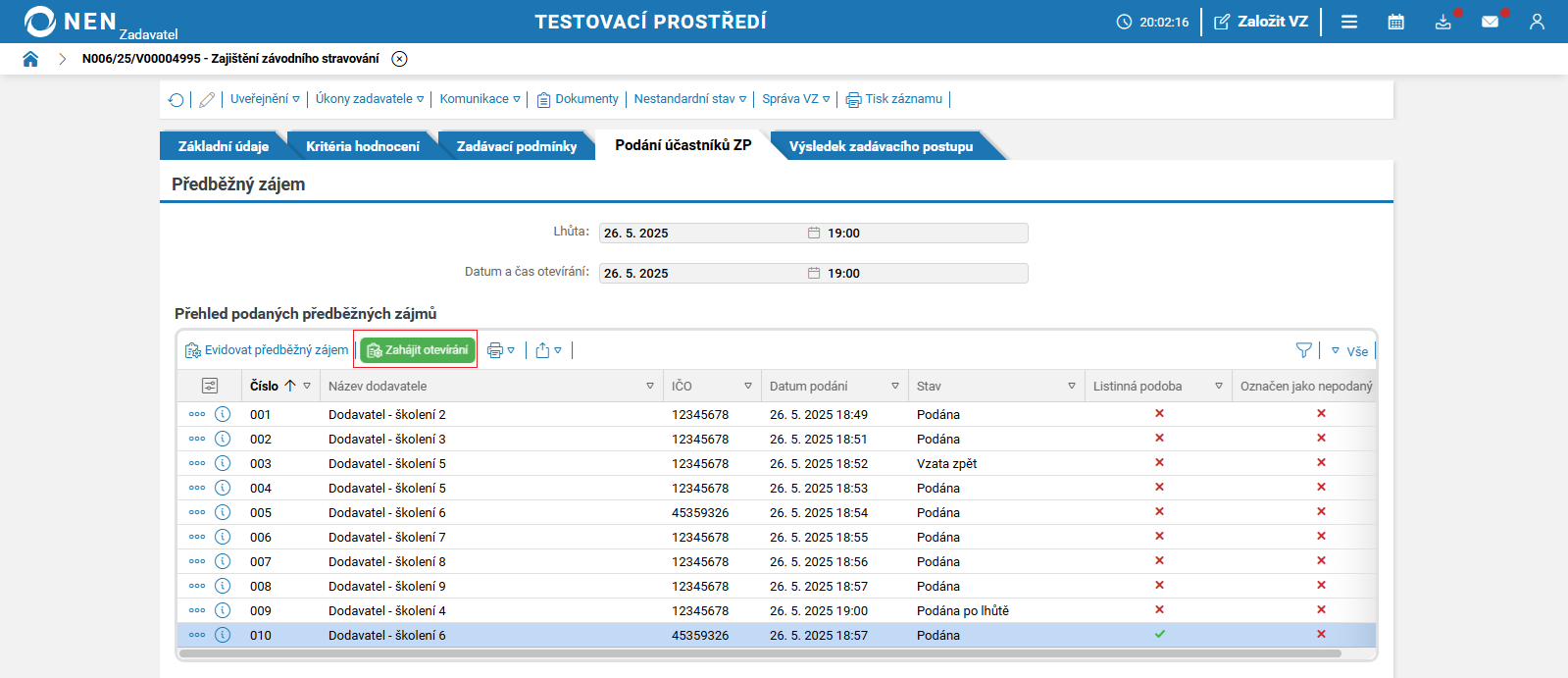
Task: Open Listinná podoba column filter arrow
Action: click(1219, 386)
